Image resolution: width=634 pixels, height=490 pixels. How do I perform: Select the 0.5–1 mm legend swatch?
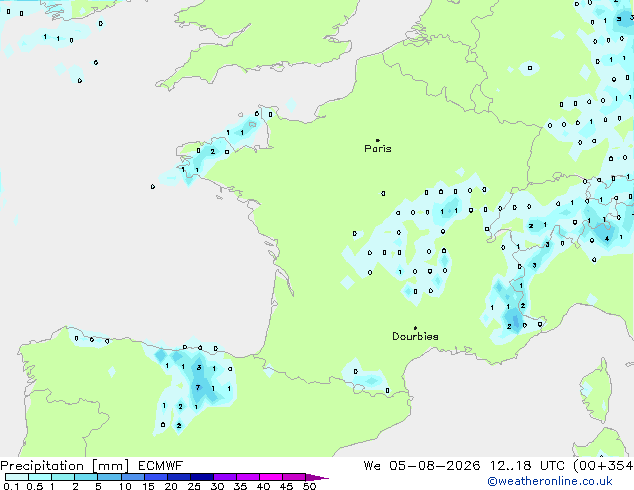point(40,477)
